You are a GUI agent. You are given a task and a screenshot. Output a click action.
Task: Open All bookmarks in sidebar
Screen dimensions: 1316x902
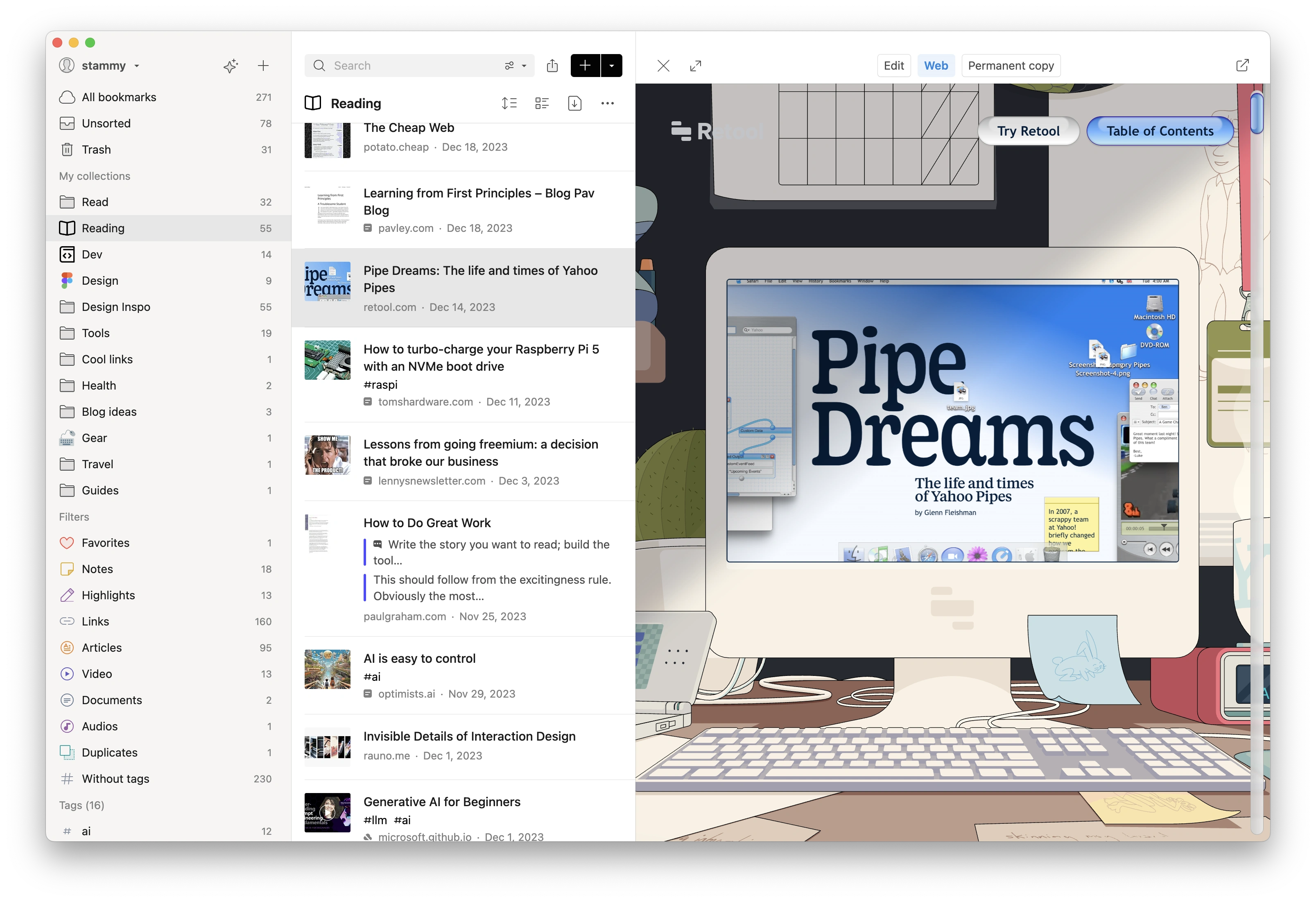pyautogui.click(x=168, y=97)
